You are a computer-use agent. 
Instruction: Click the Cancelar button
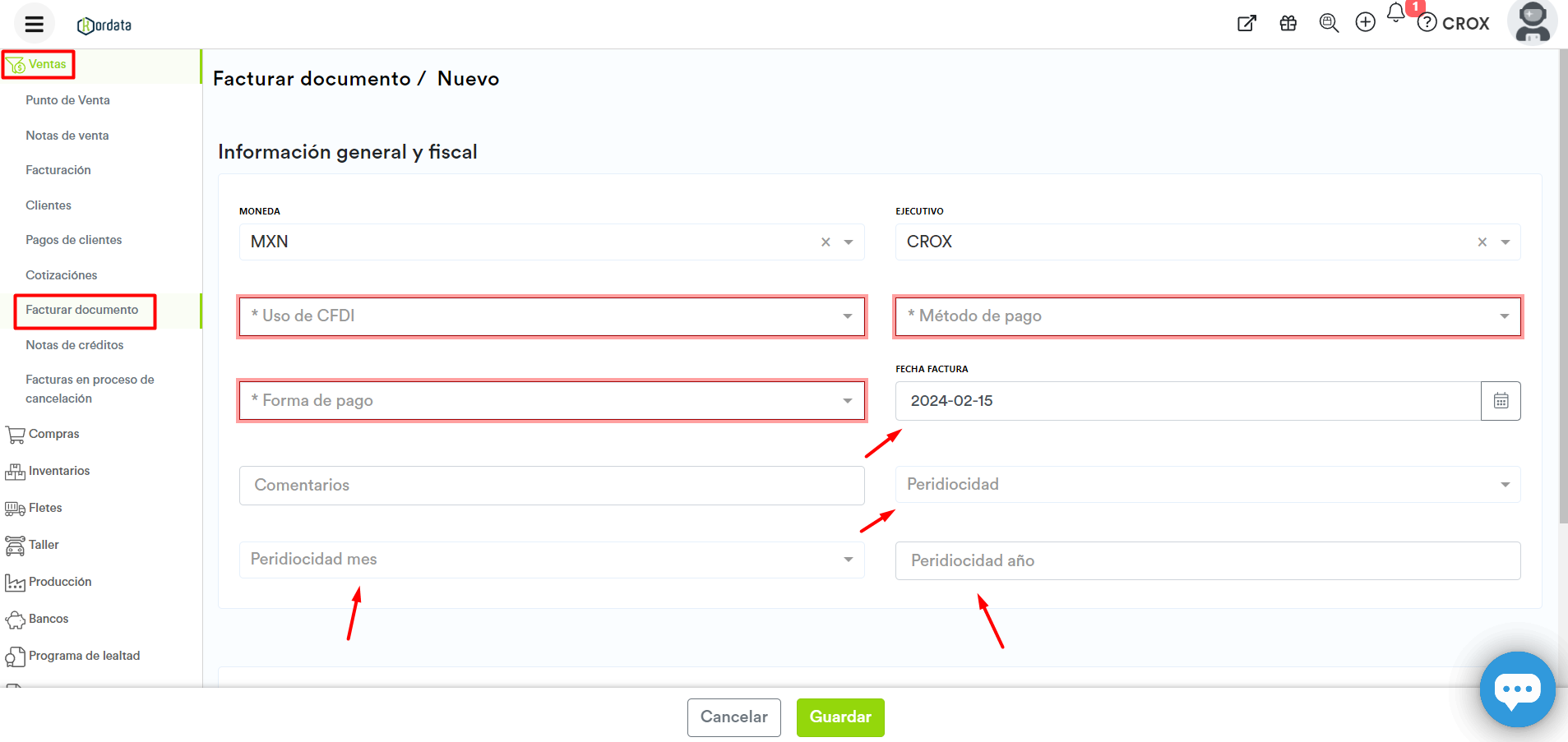(733, 717)
